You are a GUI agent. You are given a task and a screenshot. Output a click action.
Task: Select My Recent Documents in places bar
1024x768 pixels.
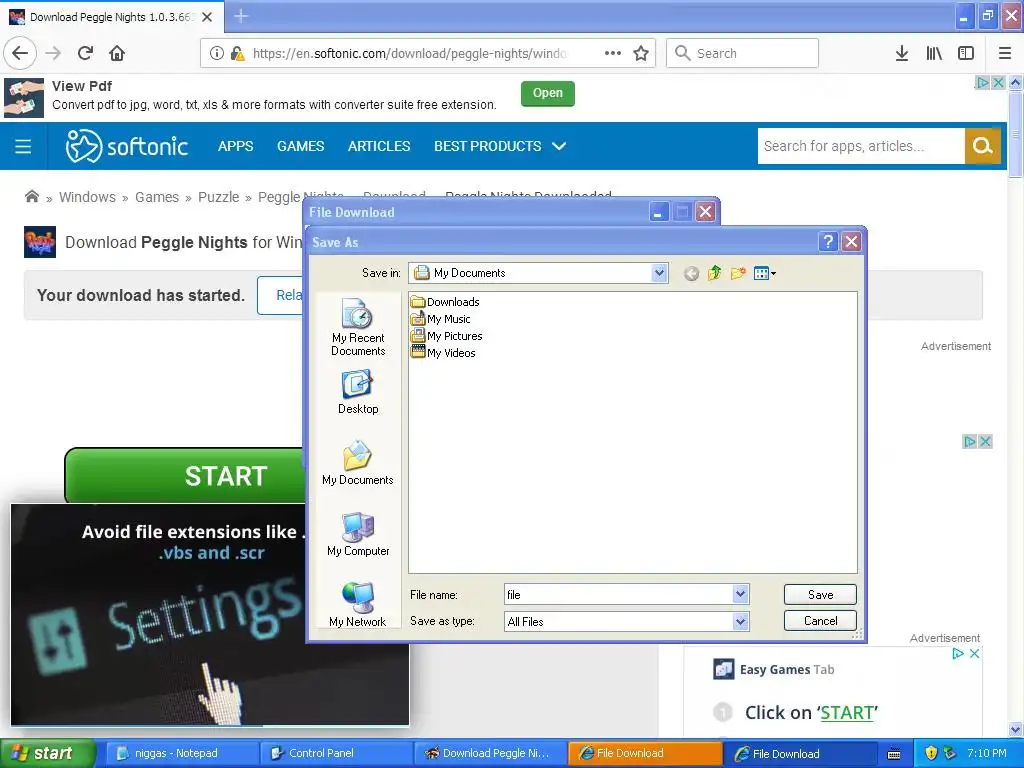pyautogui.click(x=358, y=327)
